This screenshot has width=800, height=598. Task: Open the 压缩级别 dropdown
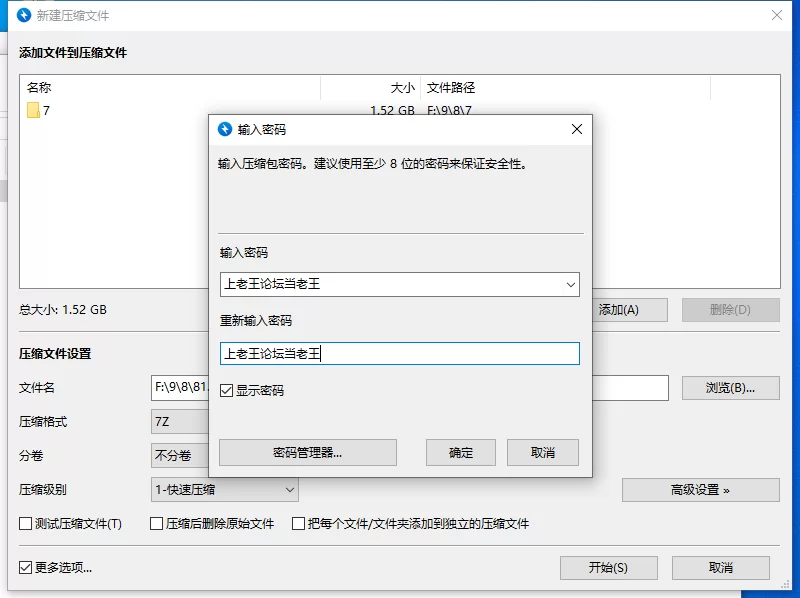pos(224,490)
